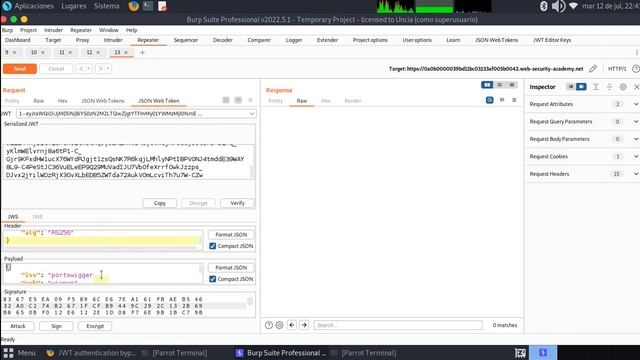Switch to the Proxy tab
The height and width of the screenshot is (360, 640).
coord(82,40)
